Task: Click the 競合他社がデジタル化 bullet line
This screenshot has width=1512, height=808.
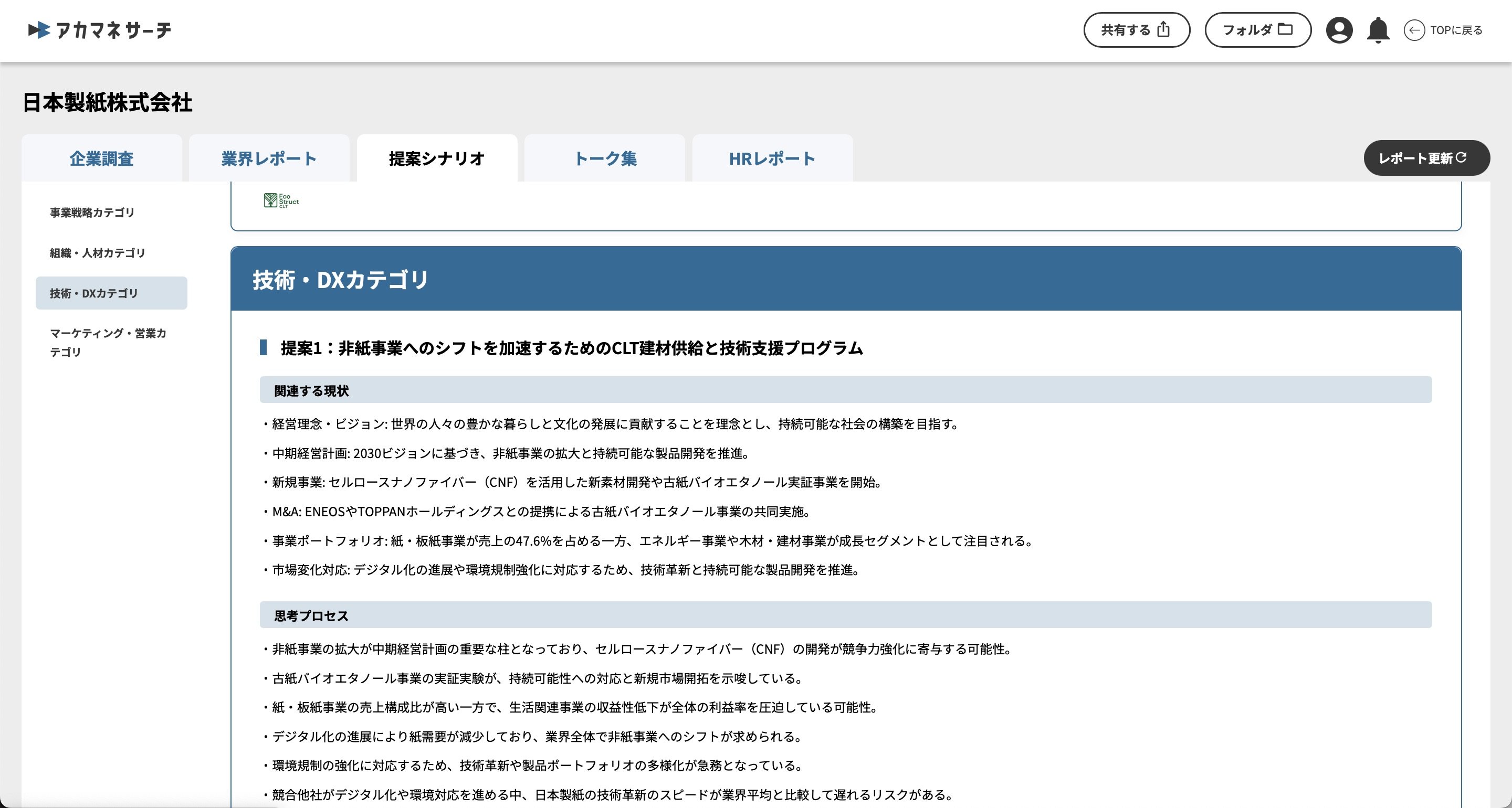Action: point(609,794)
